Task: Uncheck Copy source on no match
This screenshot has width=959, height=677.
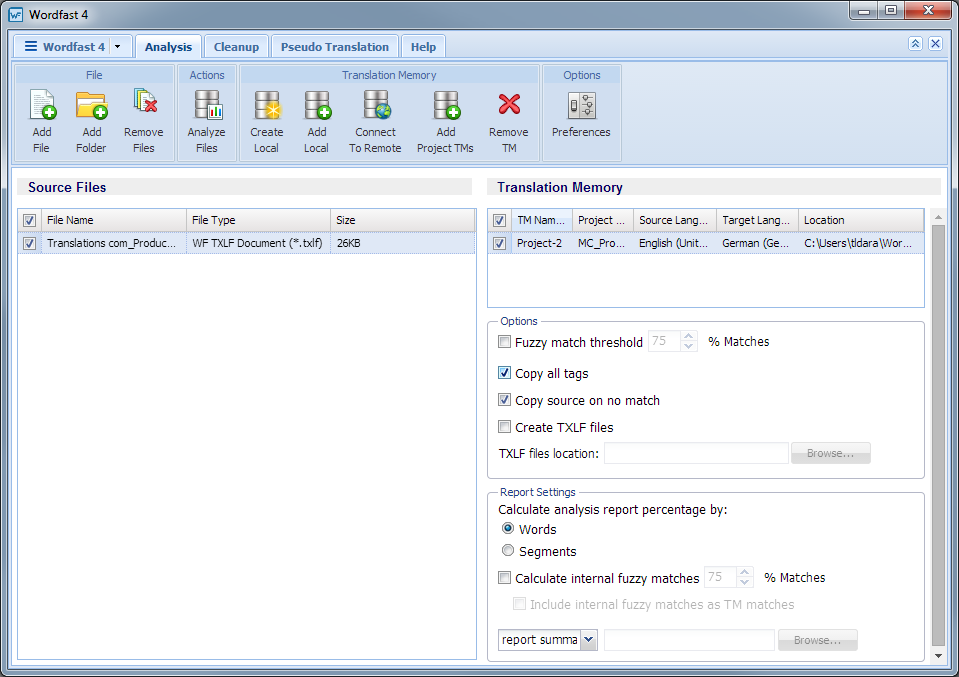Action: point(505,399)
